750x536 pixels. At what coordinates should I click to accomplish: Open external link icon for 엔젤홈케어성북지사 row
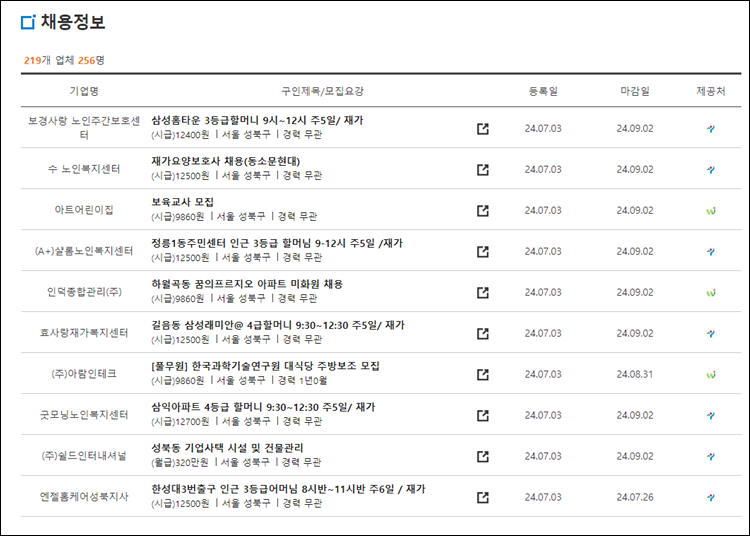point(483,497)
